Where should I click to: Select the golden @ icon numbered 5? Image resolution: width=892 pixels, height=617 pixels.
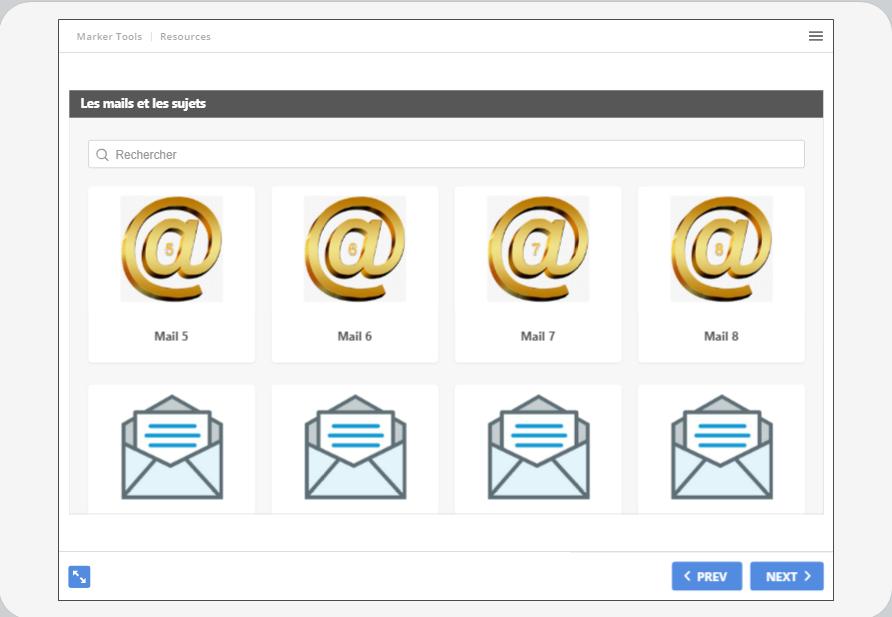171,249
